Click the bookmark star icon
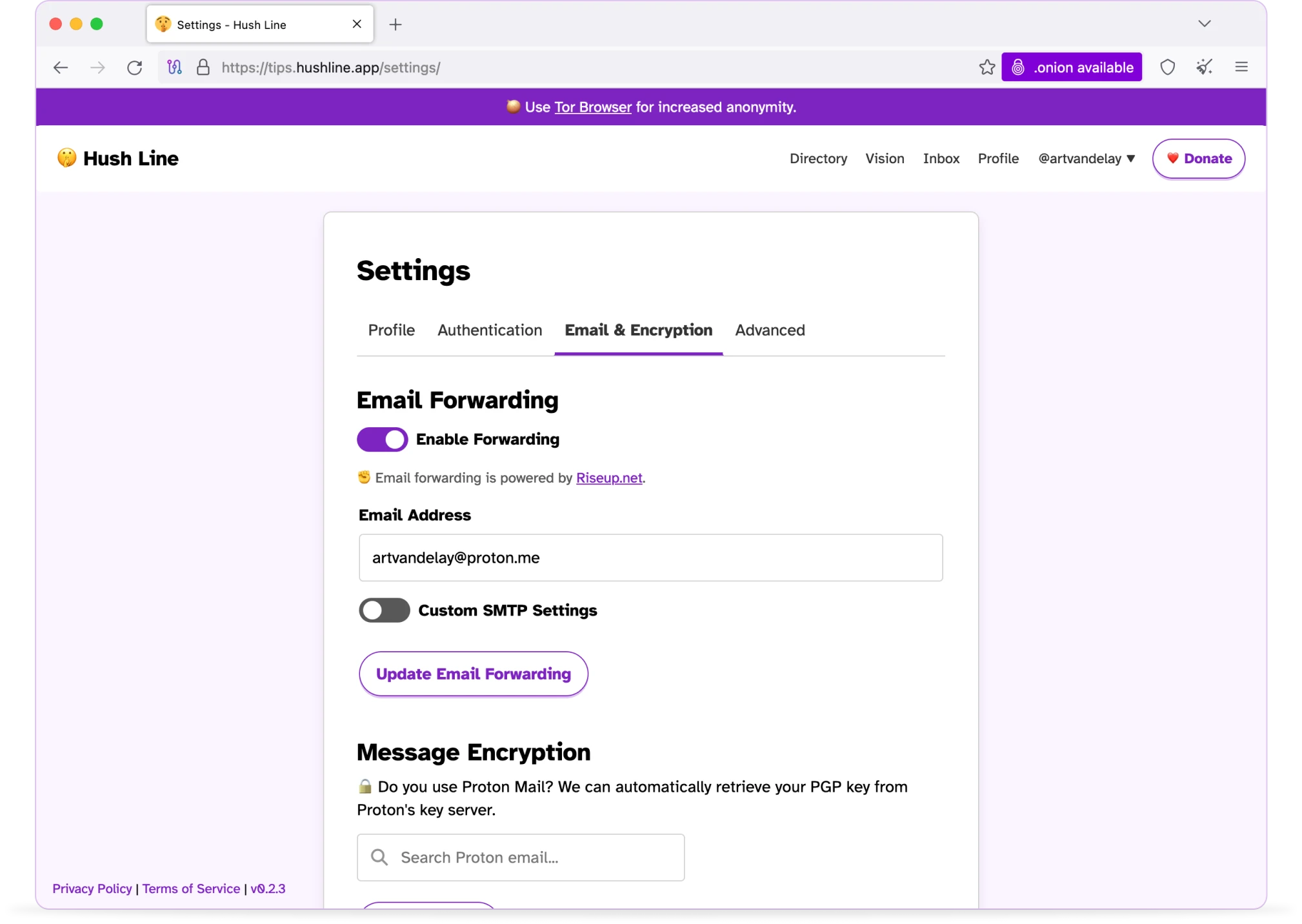Viewport: 1302px width, 924px height. [987, 67]
